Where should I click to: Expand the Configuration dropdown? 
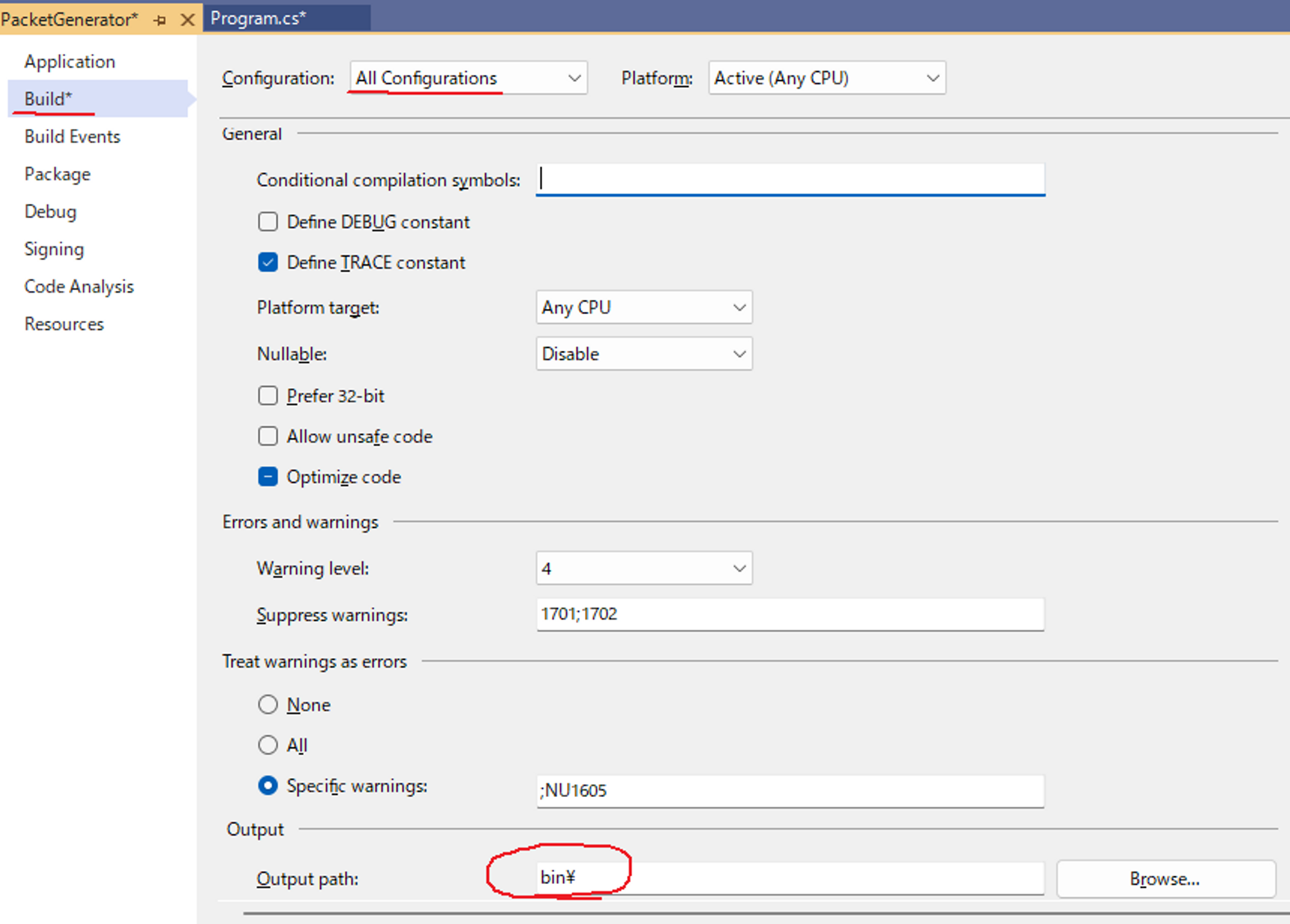(x=468, y=78)
